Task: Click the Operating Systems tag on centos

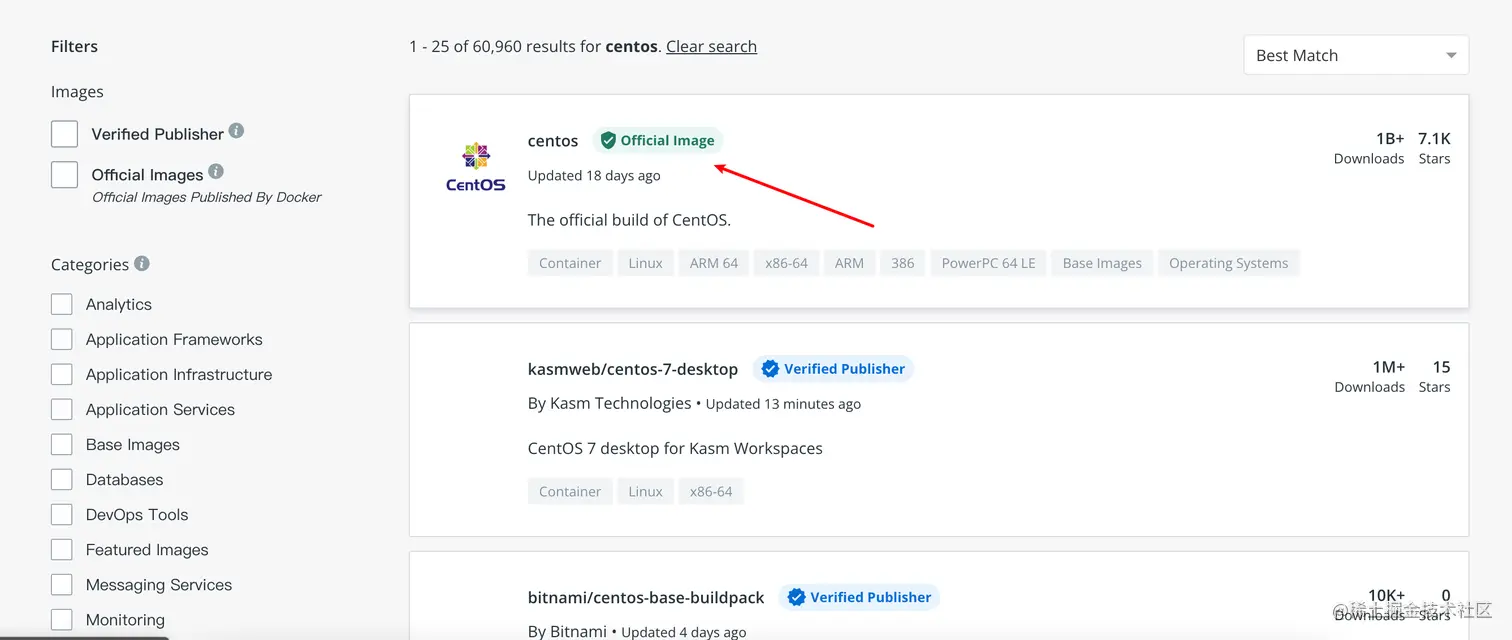Action: tap(1228, 263)
